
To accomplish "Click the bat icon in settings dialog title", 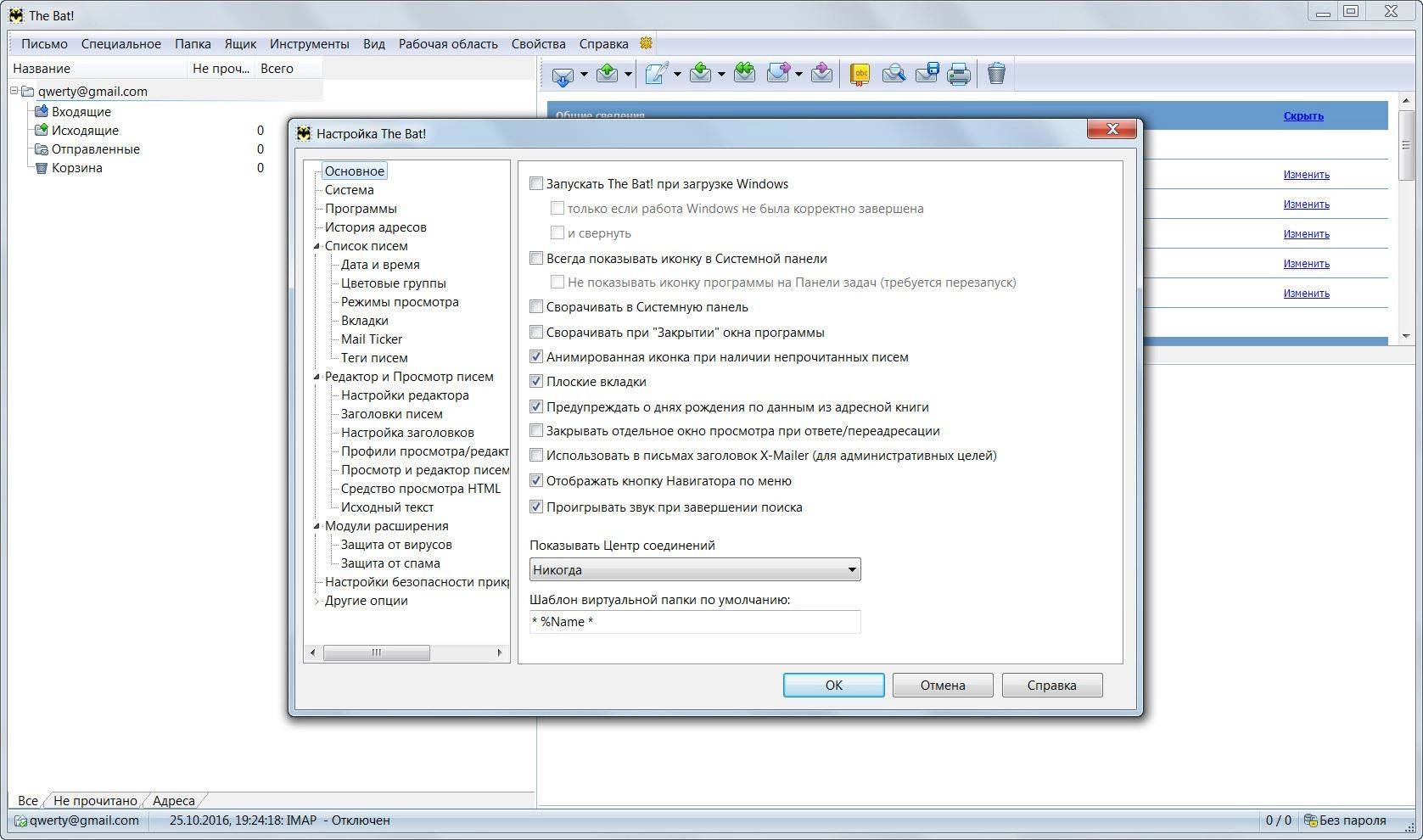I will coord(304,133).
